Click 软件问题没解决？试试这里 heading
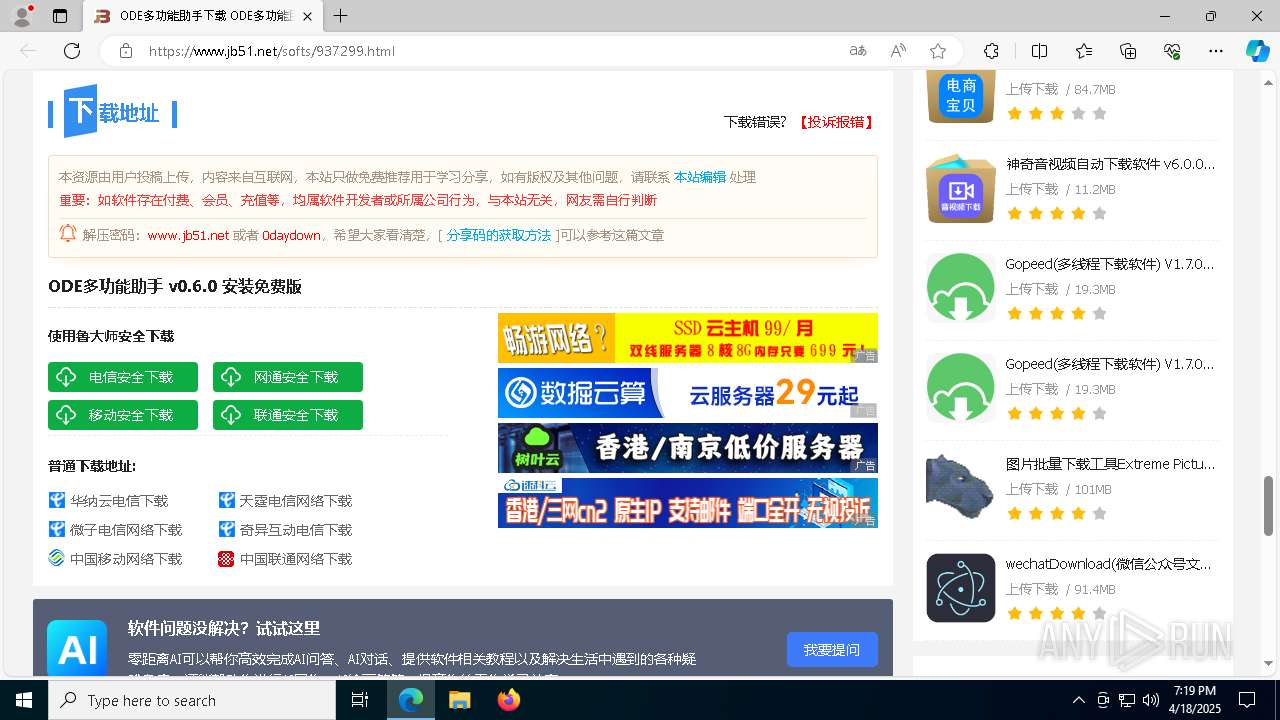This screenshot has height=720, width=1280. click(224, 628)
